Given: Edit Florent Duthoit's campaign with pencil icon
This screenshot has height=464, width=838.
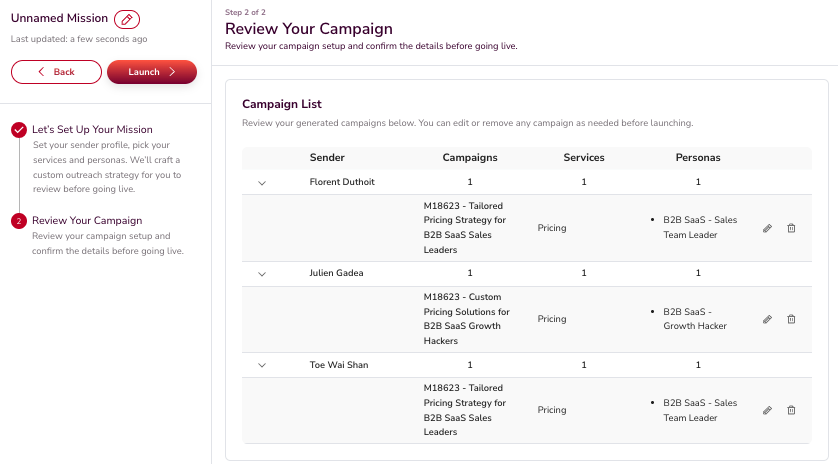Looking at the screenshot, I should 767,228.
